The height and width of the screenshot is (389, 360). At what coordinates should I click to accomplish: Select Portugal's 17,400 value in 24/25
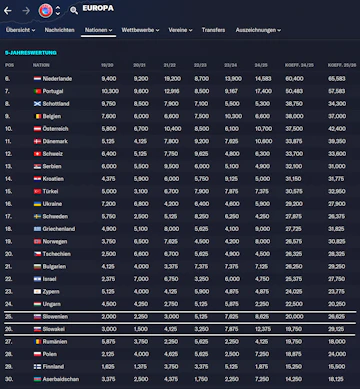coord(263,91)
